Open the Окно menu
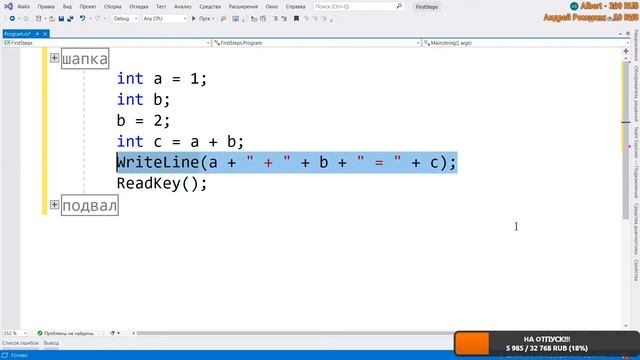Viewport: 640px width, 360px height. [x=271, y=7]
